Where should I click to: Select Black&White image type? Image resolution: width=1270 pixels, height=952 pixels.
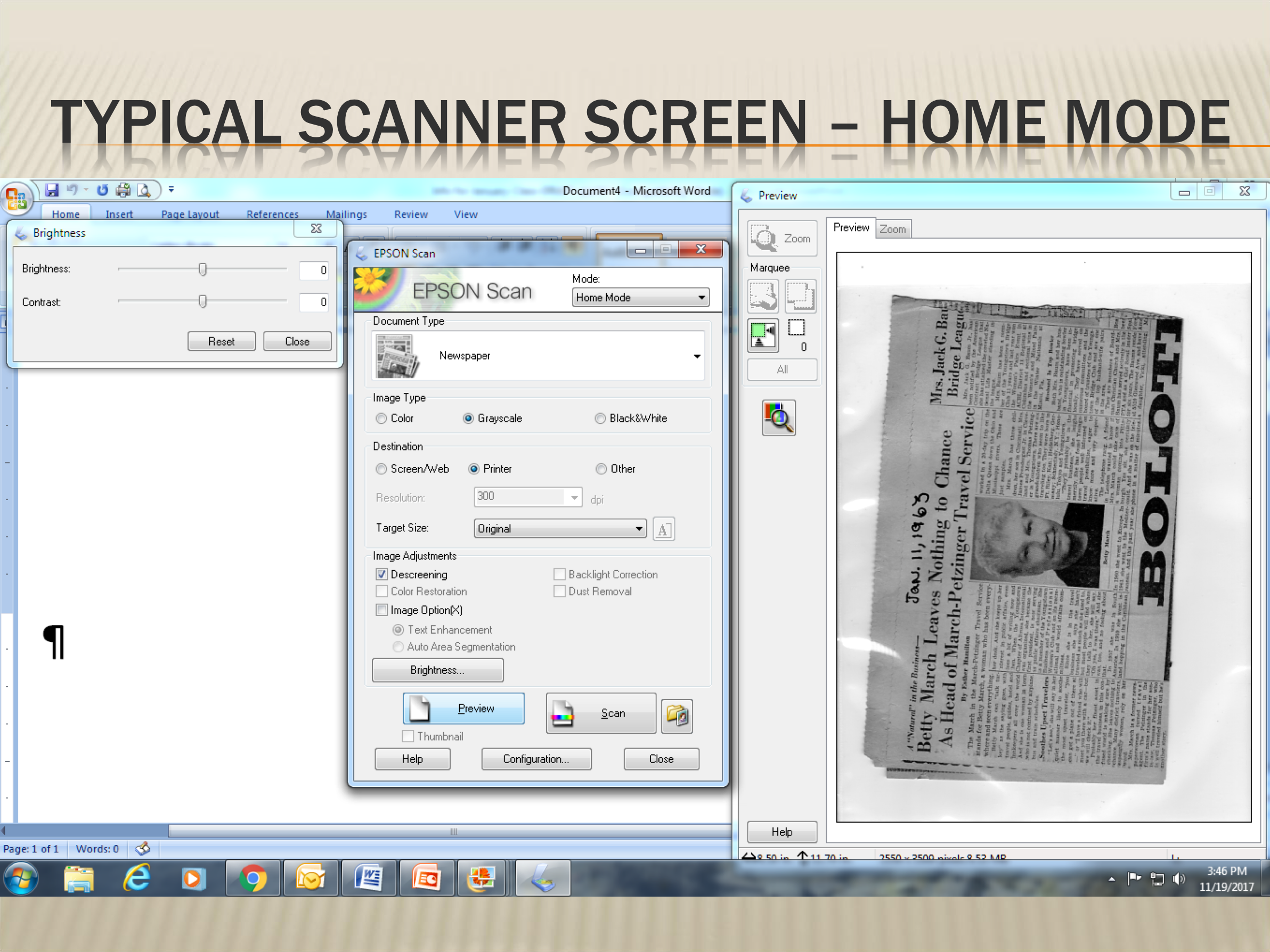pos(600,418)
